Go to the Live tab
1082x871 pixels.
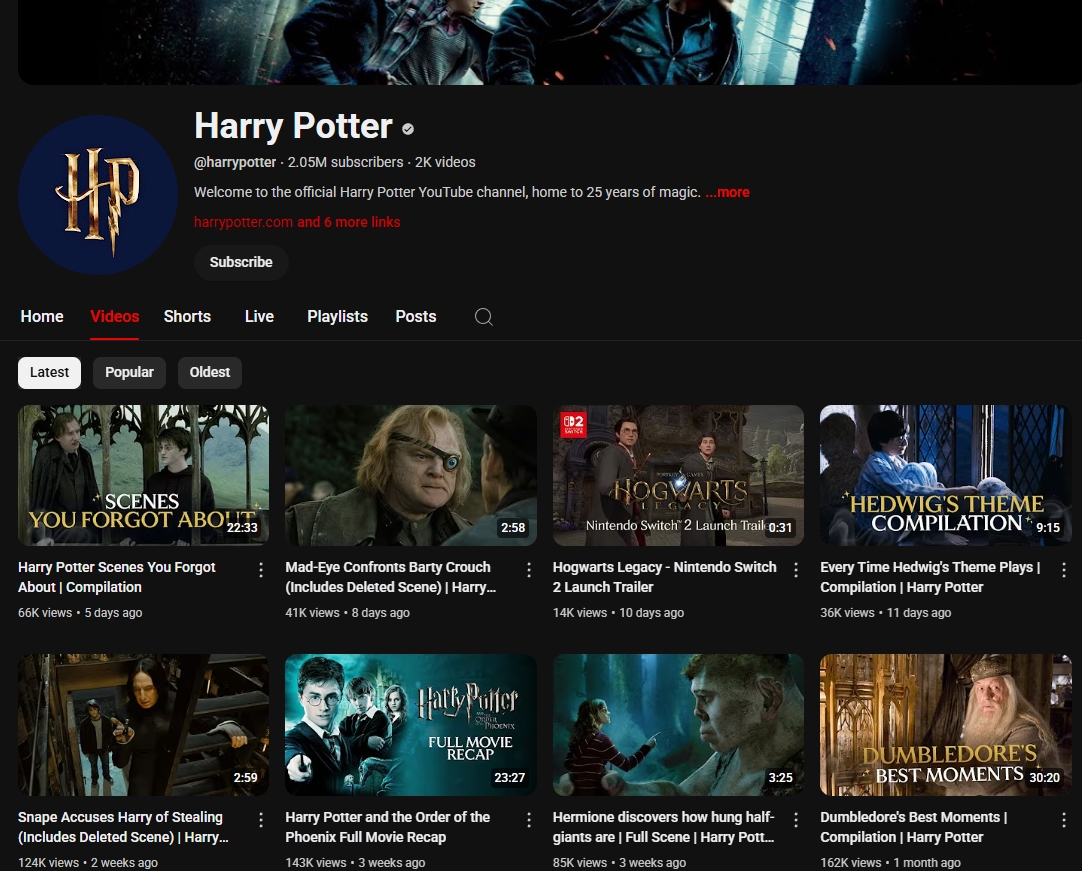coord(259,316)
